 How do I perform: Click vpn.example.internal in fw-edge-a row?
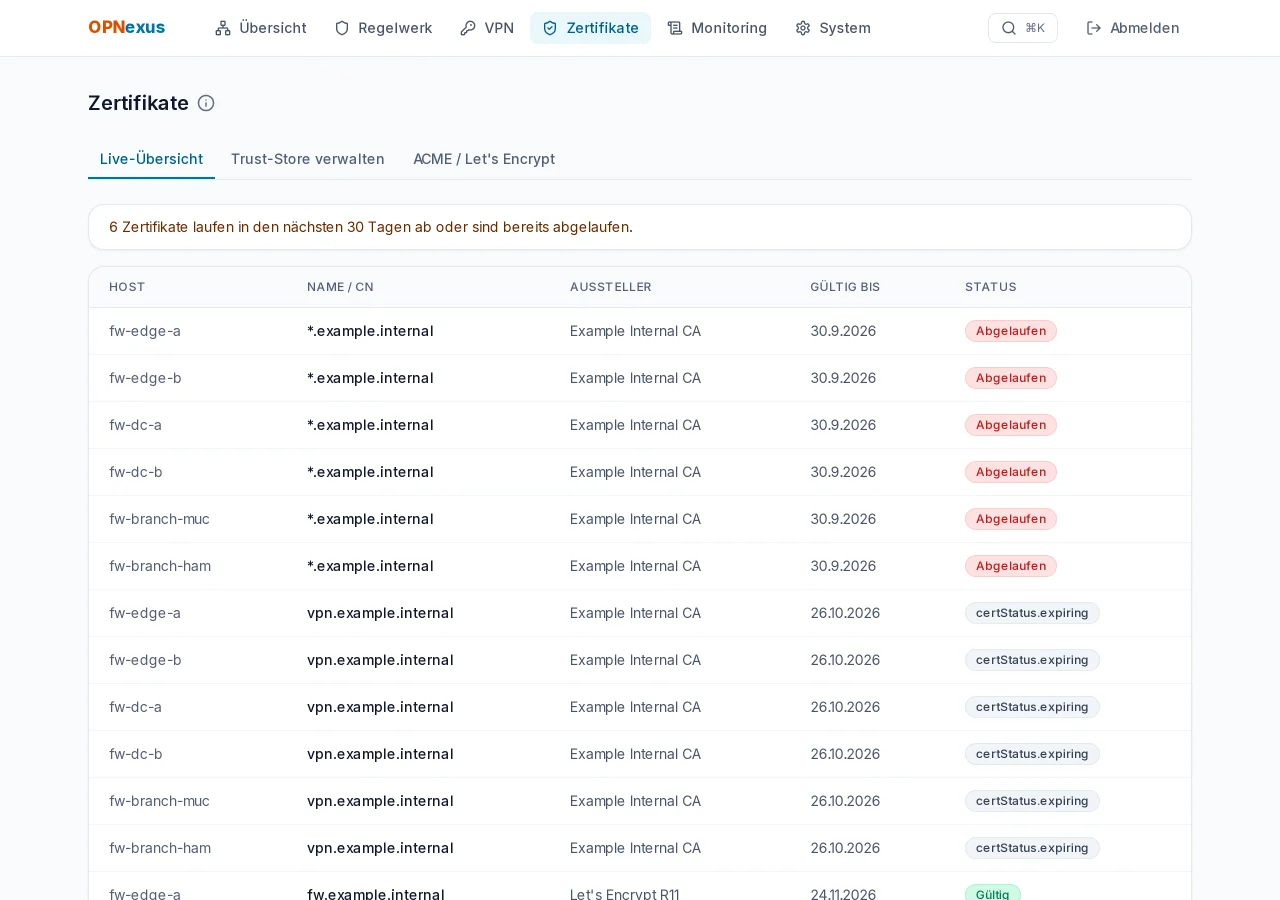380,613
